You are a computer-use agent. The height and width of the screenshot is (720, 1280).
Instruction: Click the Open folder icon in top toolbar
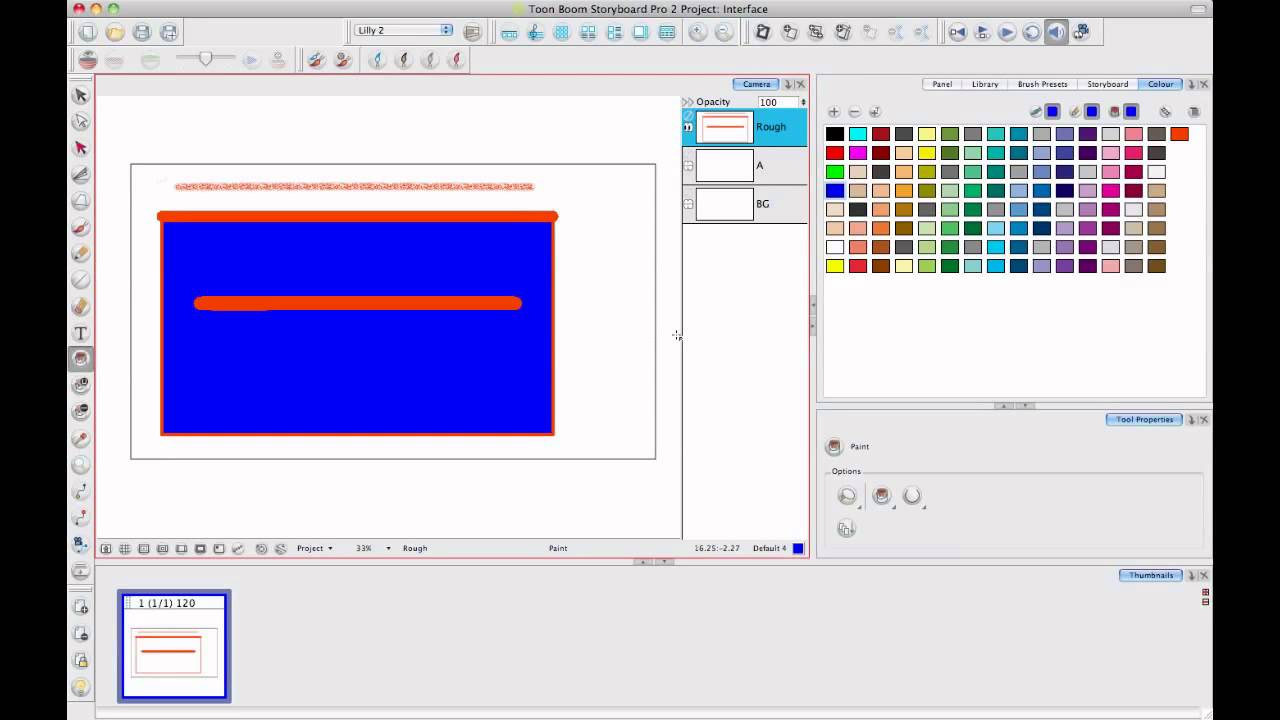click(115, 32)
